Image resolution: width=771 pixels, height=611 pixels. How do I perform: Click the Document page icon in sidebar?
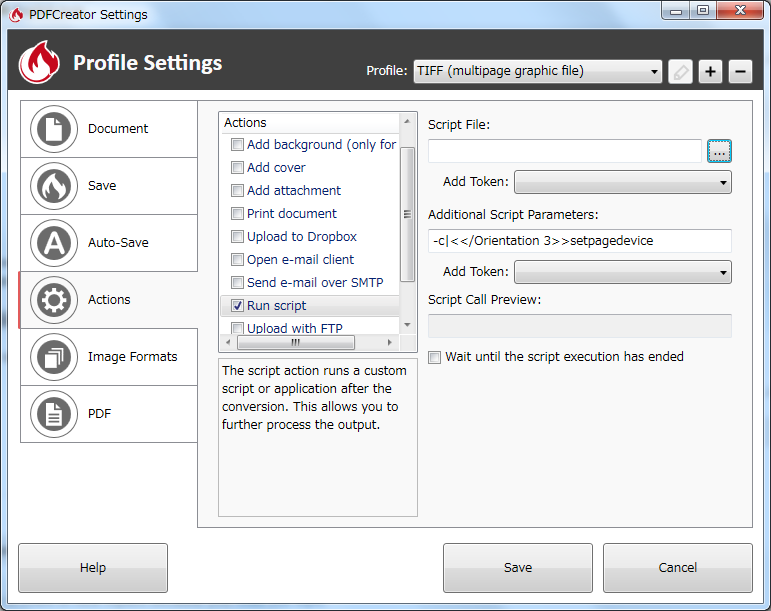point(54,129)
